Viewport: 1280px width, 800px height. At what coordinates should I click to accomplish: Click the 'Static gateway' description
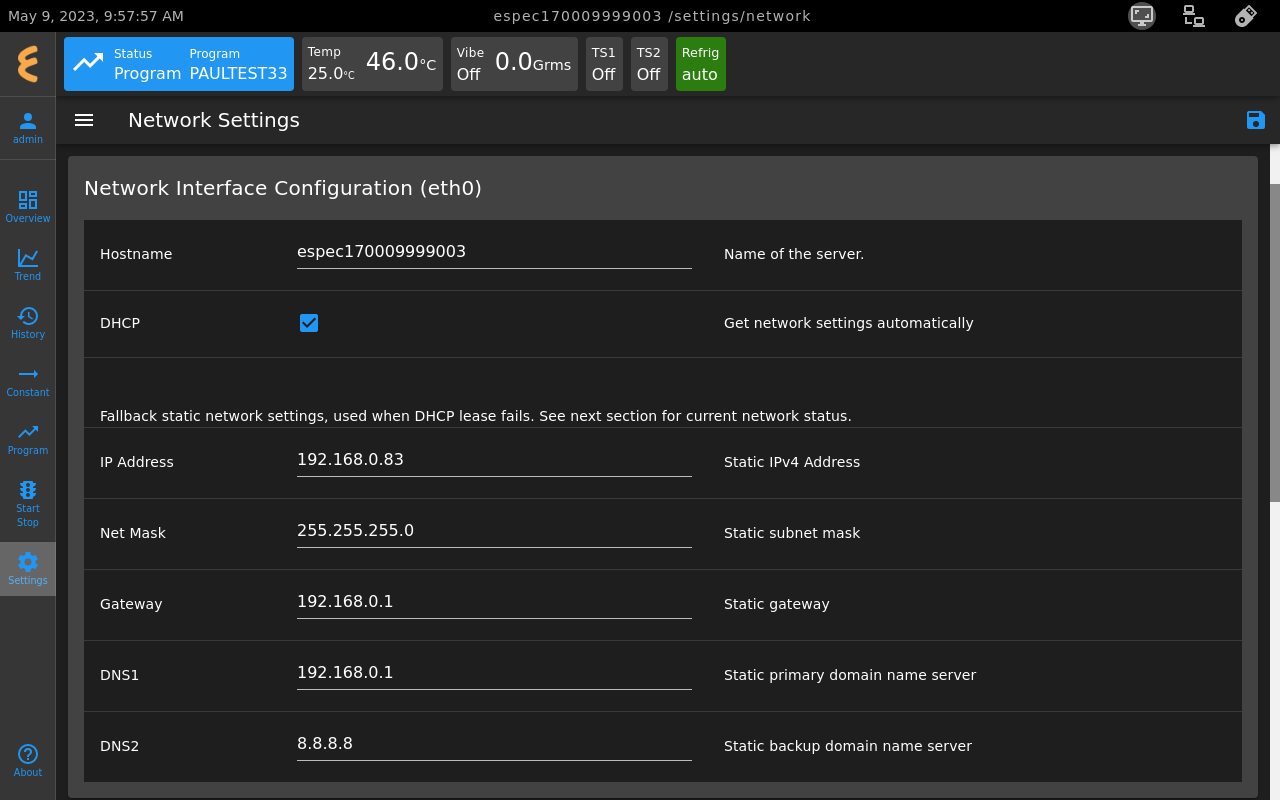777,604
